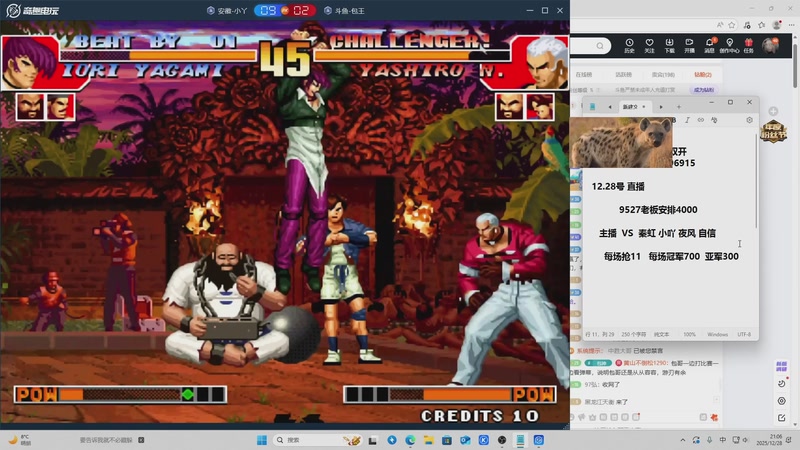The width and height of the screenshot is (800, 450).
Task: Close the current notepad tab
Action: 644,107
